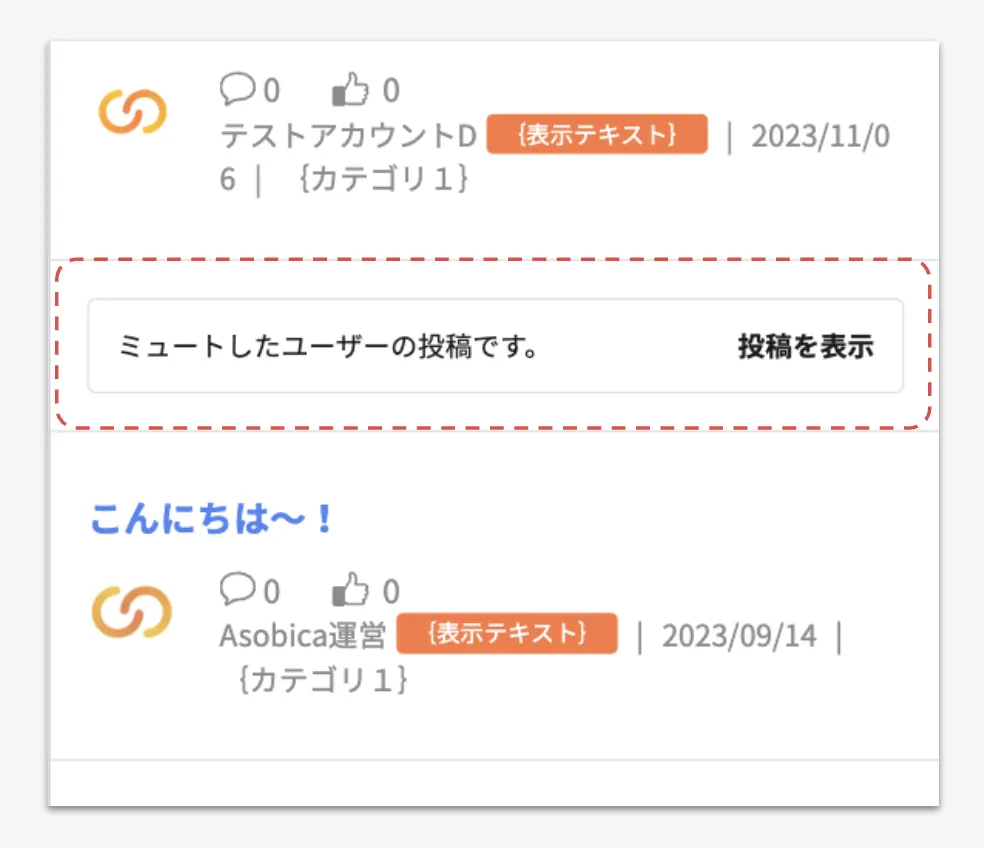Viewport: 984px width, 848px height.
Task: Select {カテゴリ１} on the テストアカウントD post
Action: tap(383, 180)
